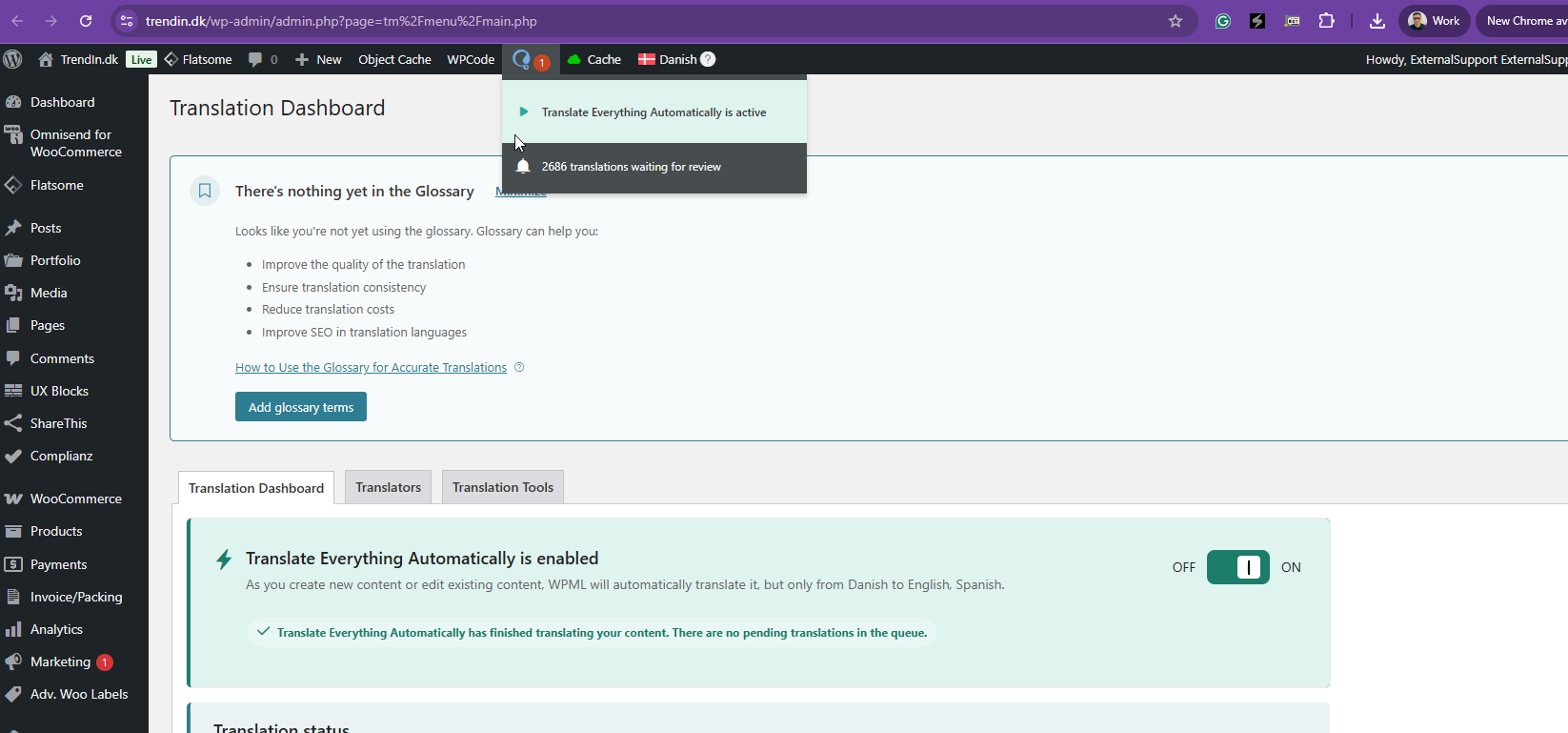
Task: Open the 2686 translations waiting for review notice
Action: [631, 167]
